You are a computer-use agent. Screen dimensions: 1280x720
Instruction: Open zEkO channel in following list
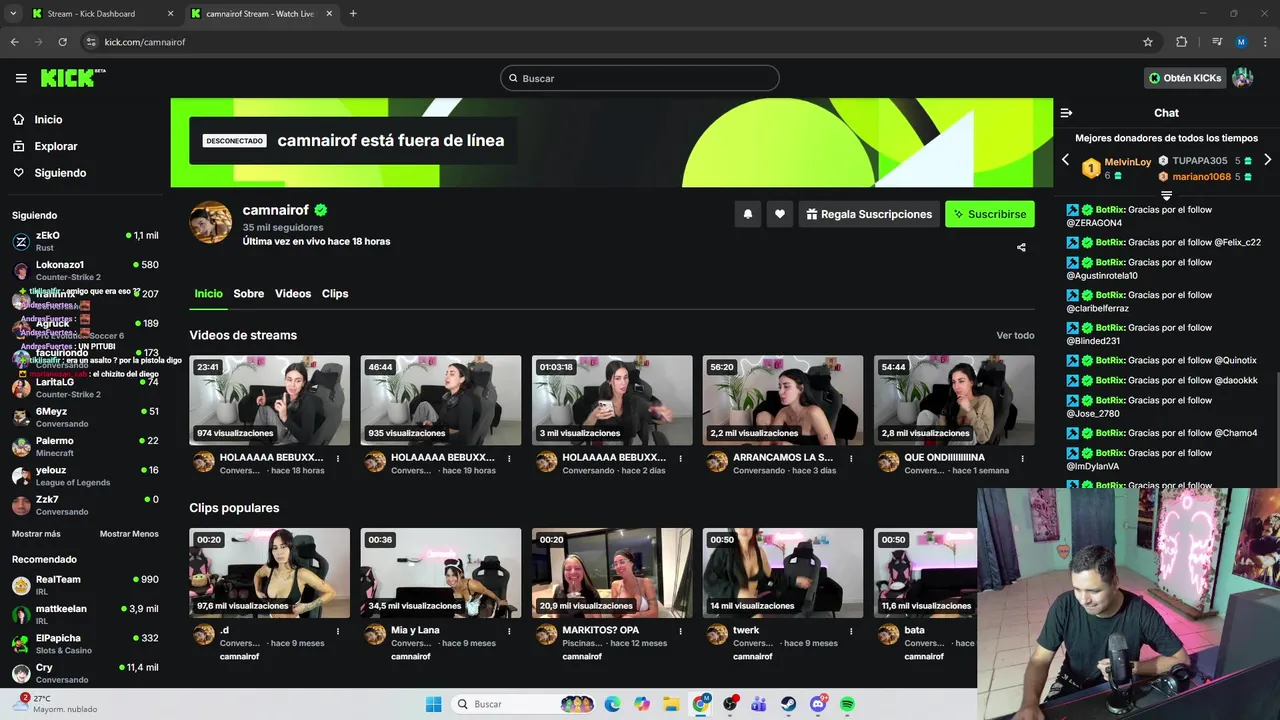tap(85, 241)
